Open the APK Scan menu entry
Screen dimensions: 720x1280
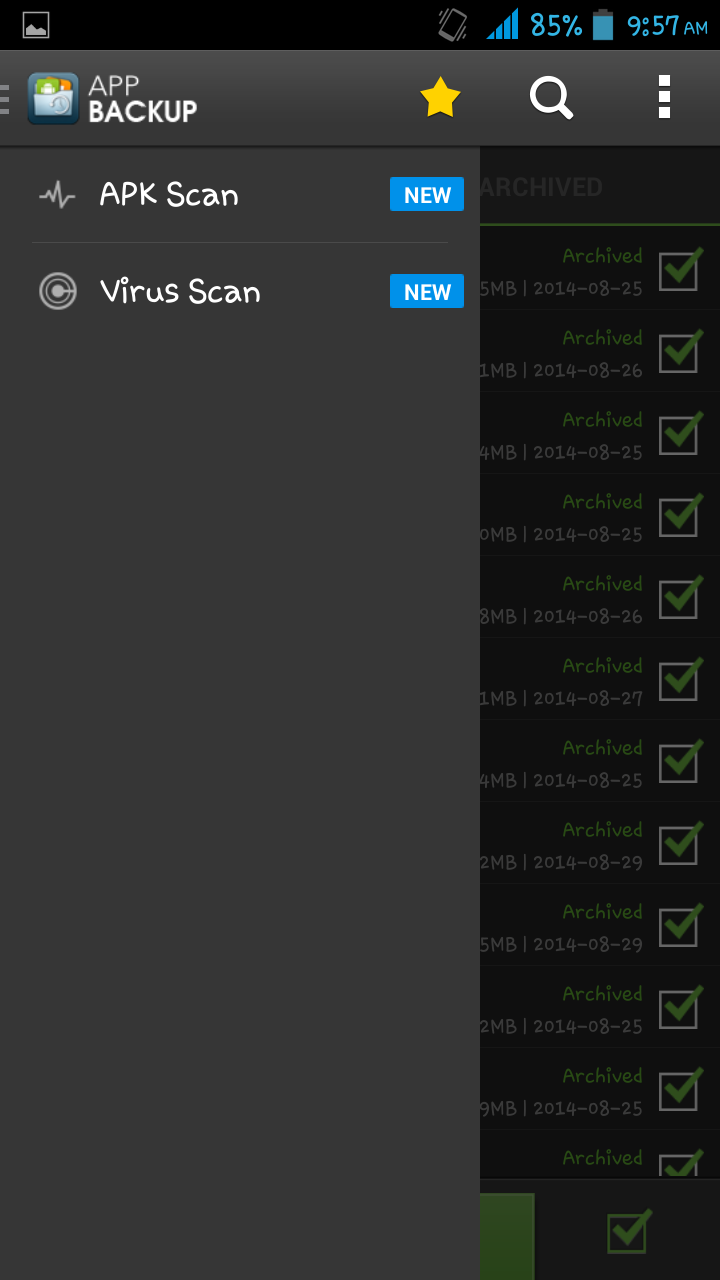click(x=240, y=195)
